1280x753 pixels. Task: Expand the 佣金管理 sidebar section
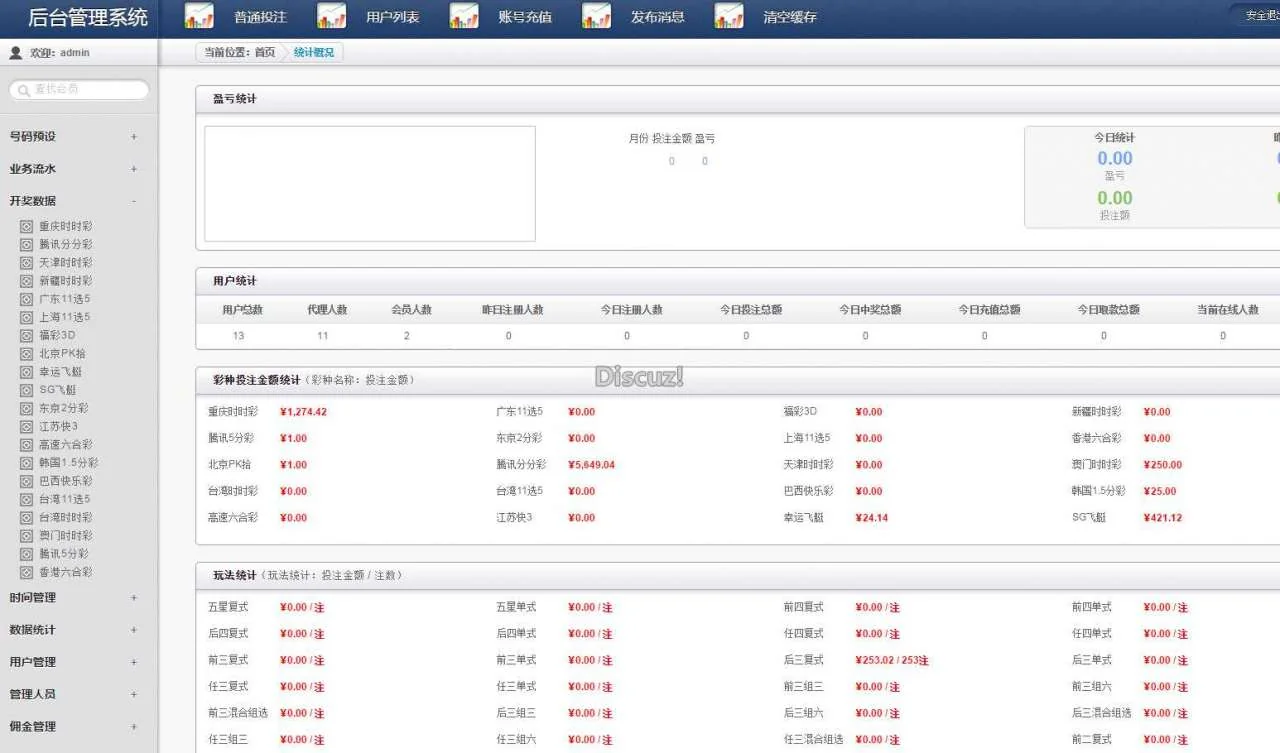click(x=134, y=727)
